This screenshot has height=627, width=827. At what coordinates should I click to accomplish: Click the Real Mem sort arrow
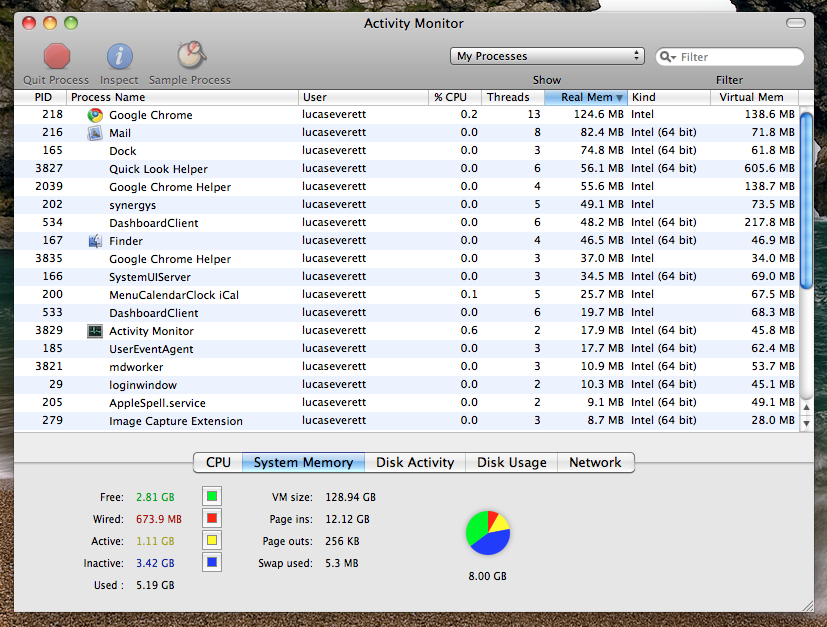point(619,98)
